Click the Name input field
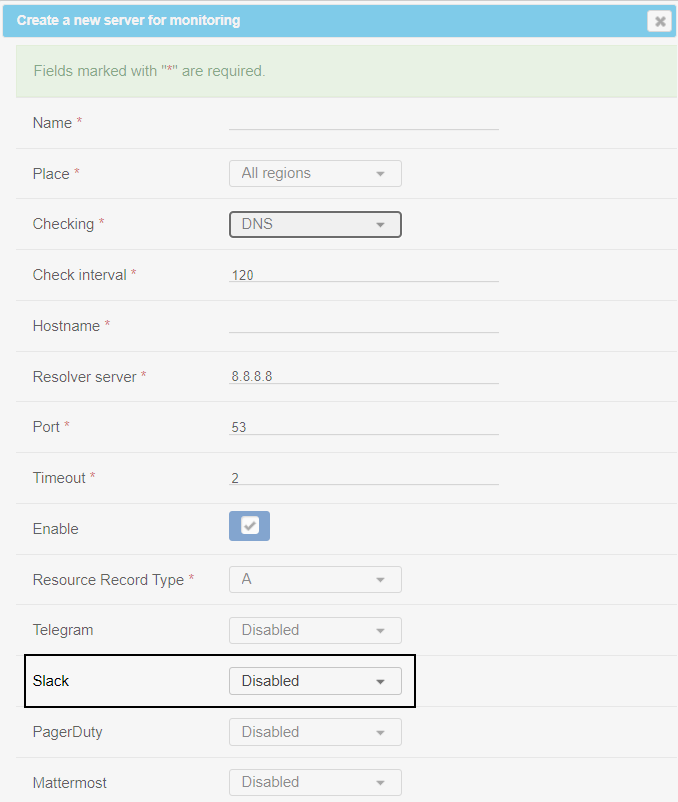The image size is (678, 802). pos(364,123)
